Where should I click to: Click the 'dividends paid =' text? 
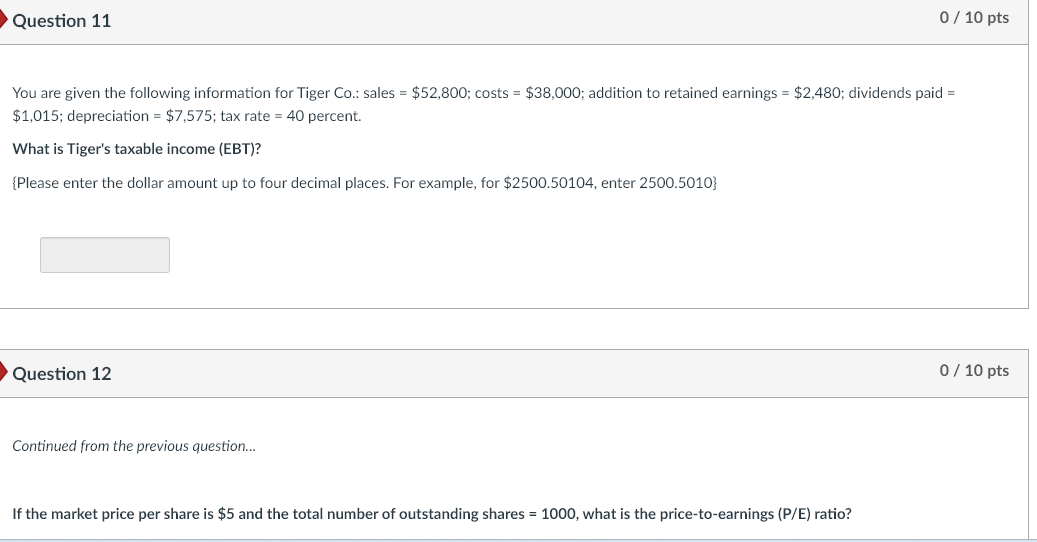902,93
